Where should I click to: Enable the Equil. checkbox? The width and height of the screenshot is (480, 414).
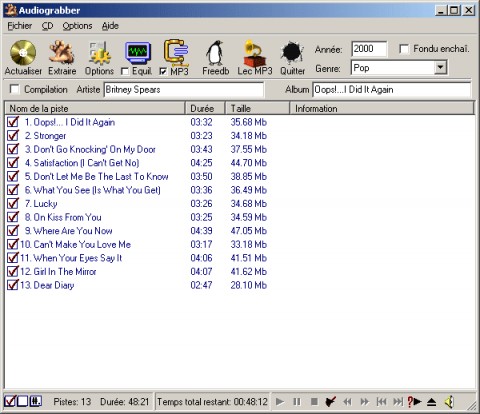click(125, 71)
